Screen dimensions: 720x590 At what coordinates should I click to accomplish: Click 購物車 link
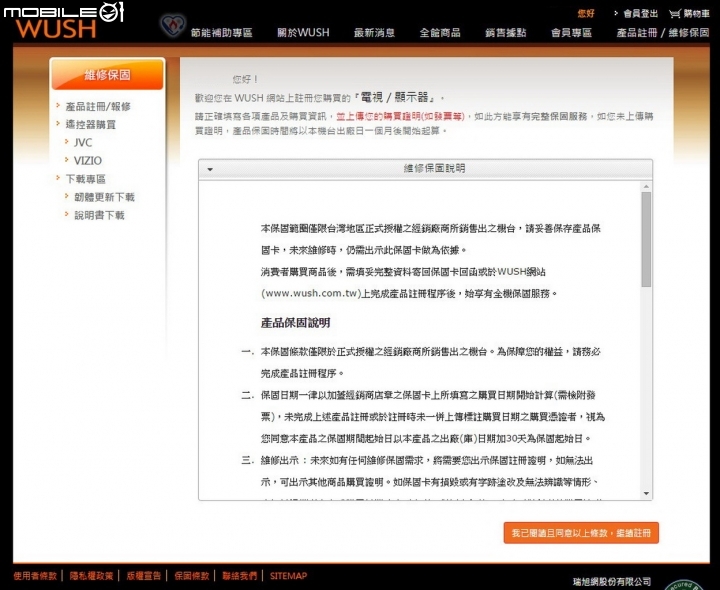696,14
